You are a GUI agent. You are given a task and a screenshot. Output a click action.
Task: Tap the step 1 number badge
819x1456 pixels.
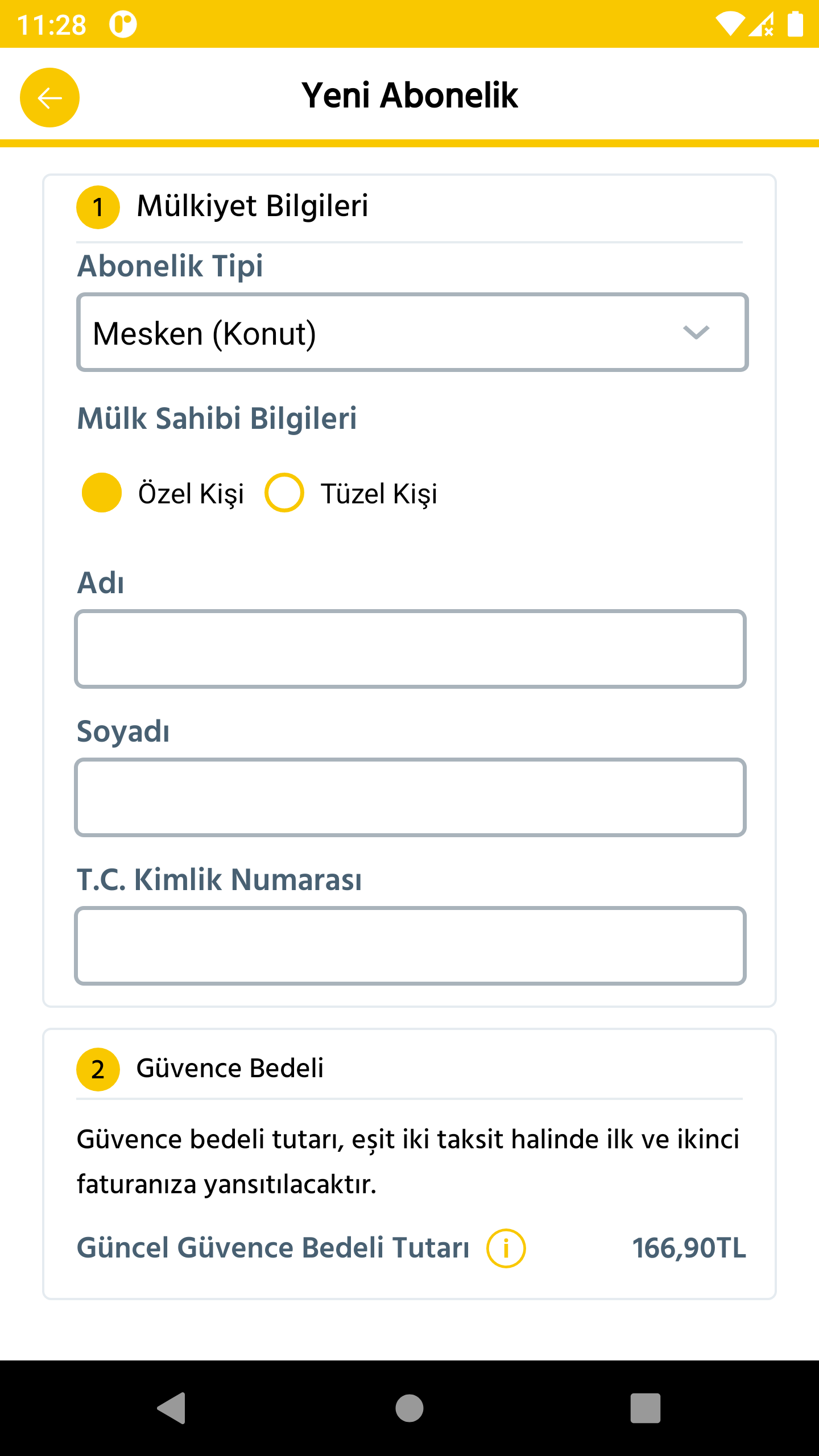(98, 207)
